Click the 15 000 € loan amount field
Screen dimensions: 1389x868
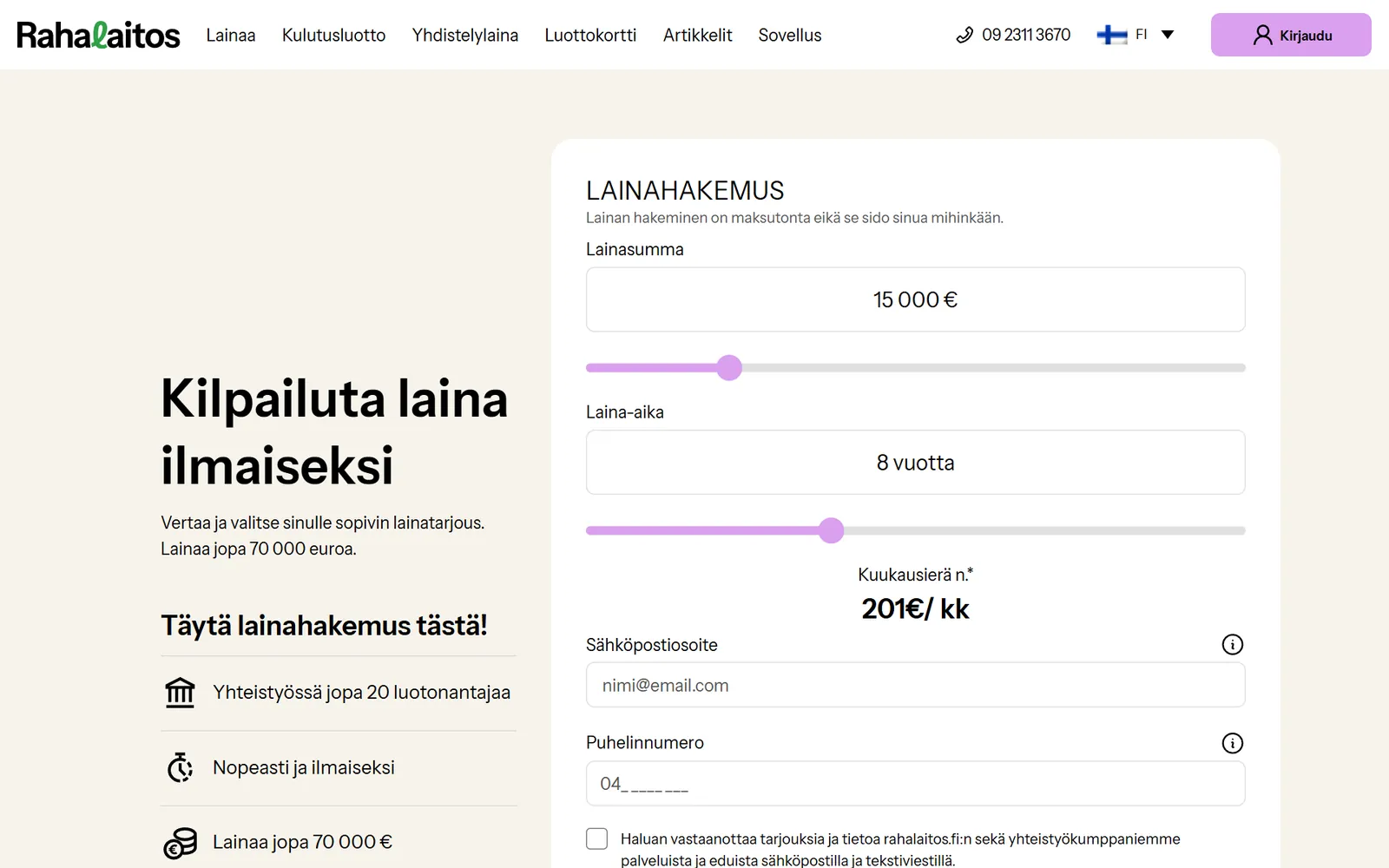pos(916,299)
